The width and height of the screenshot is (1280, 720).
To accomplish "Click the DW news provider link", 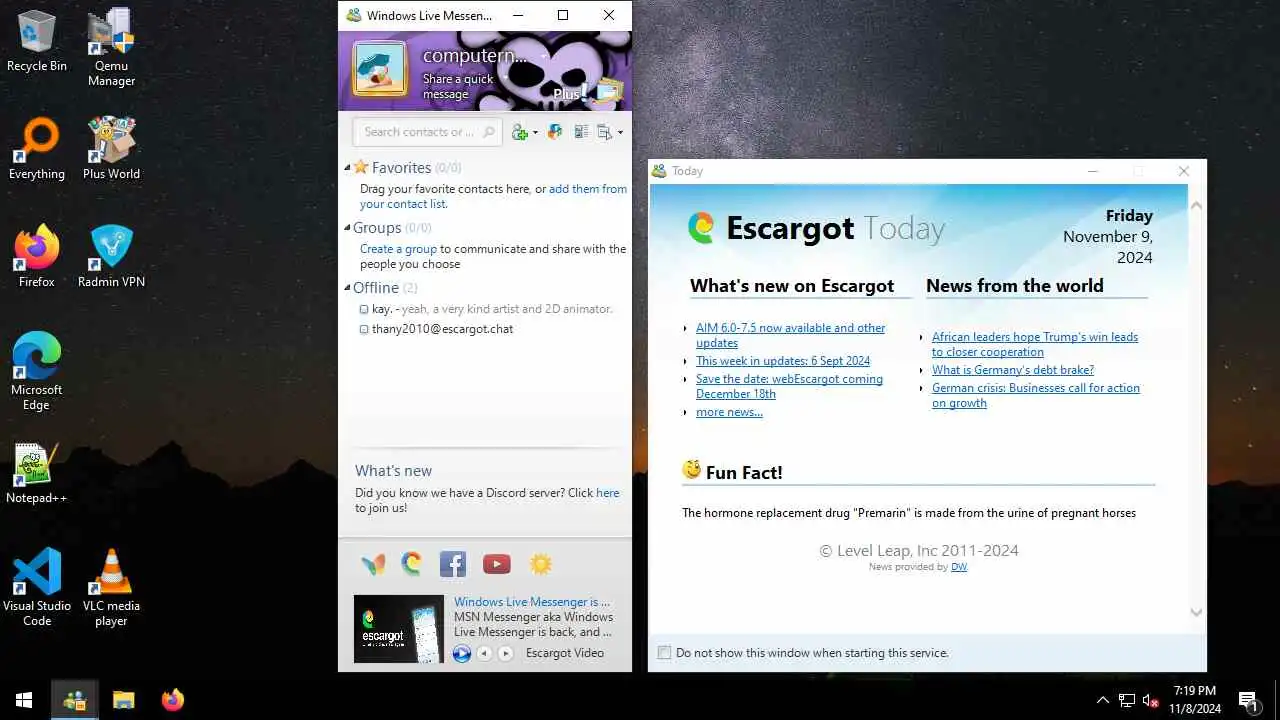I will click(x=959, y=567).
